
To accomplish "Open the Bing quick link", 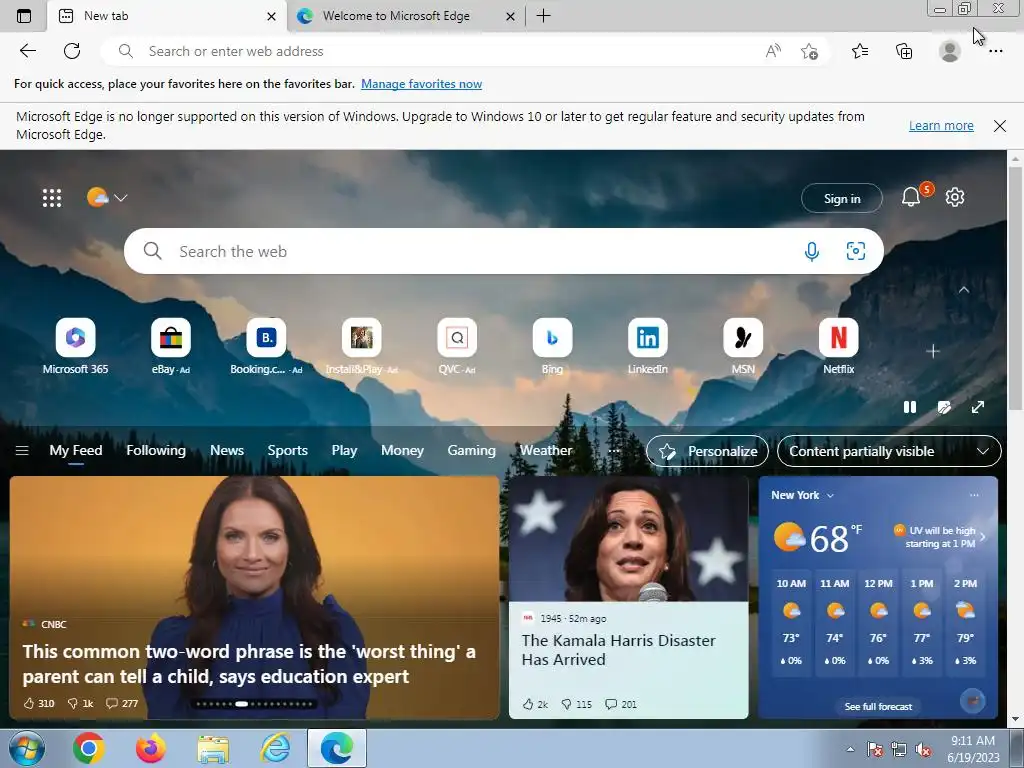I will [x=552, y=347].
